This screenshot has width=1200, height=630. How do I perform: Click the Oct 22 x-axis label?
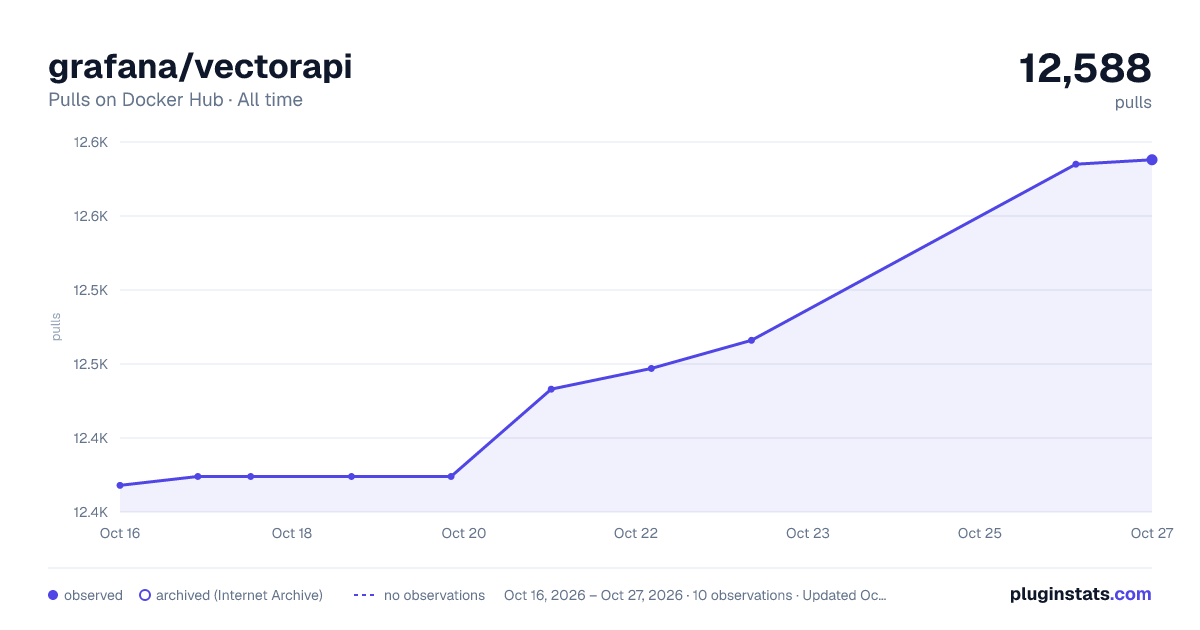pos(636,533)
